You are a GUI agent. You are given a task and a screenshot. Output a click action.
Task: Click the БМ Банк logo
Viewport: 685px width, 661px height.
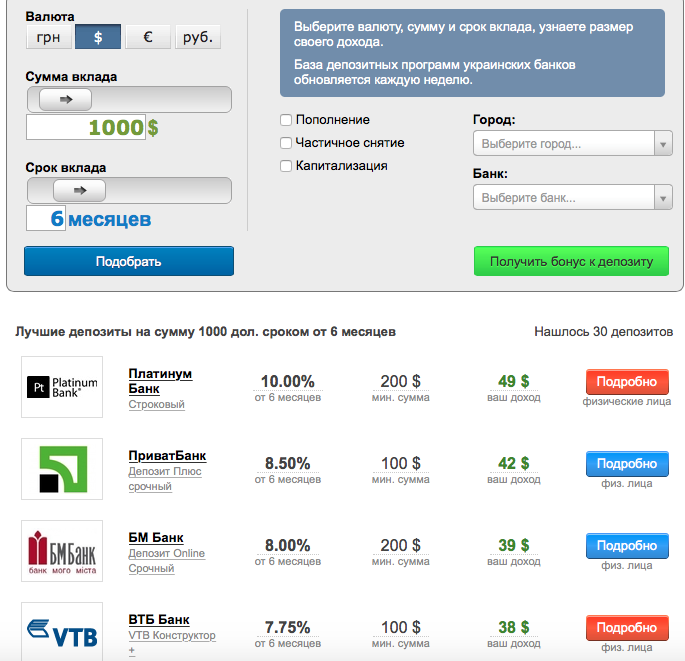[62, 551]
